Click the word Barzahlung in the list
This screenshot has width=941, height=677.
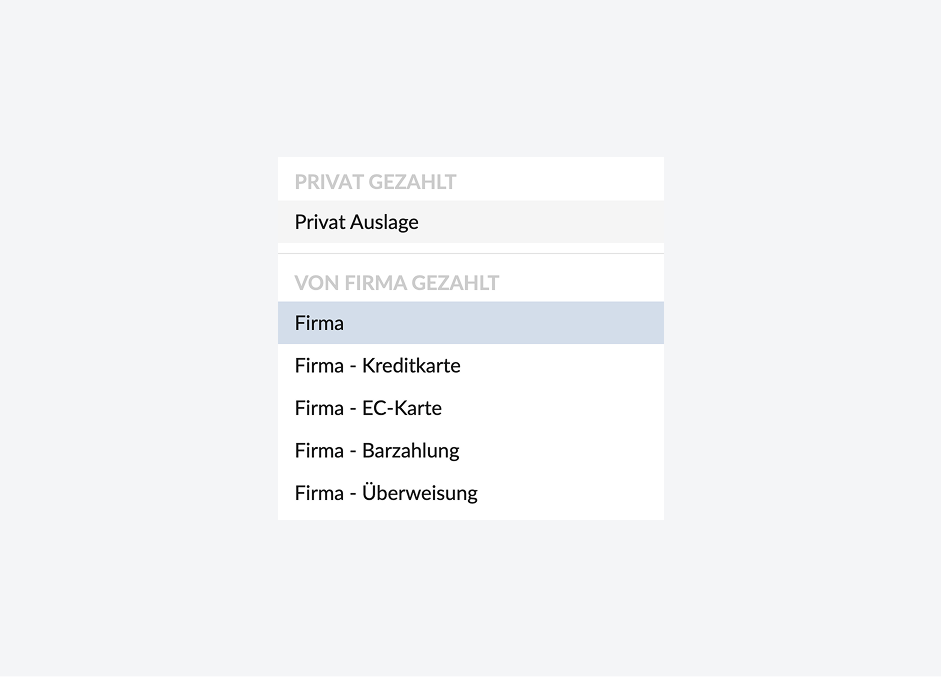pos(410,451)
